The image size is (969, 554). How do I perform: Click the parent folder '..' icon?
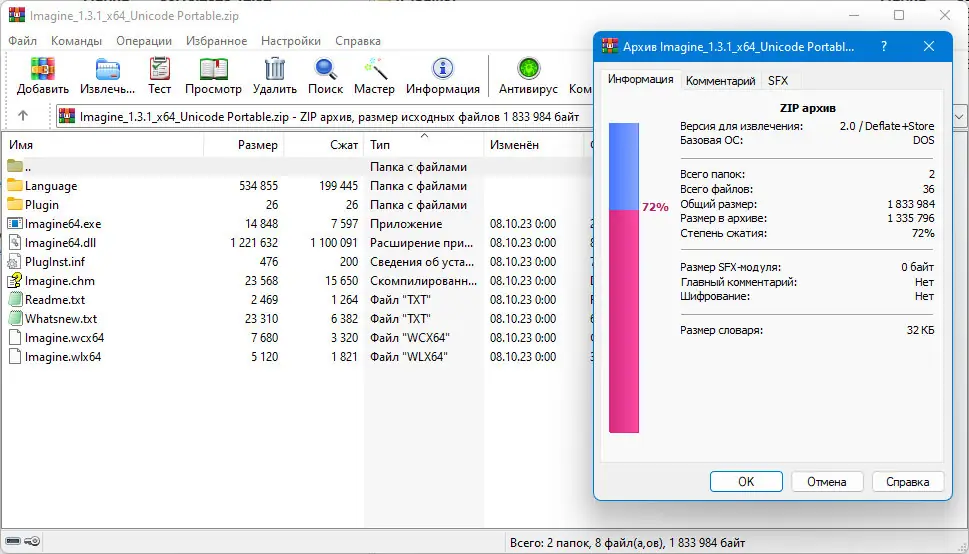click(x=15, y=166)
